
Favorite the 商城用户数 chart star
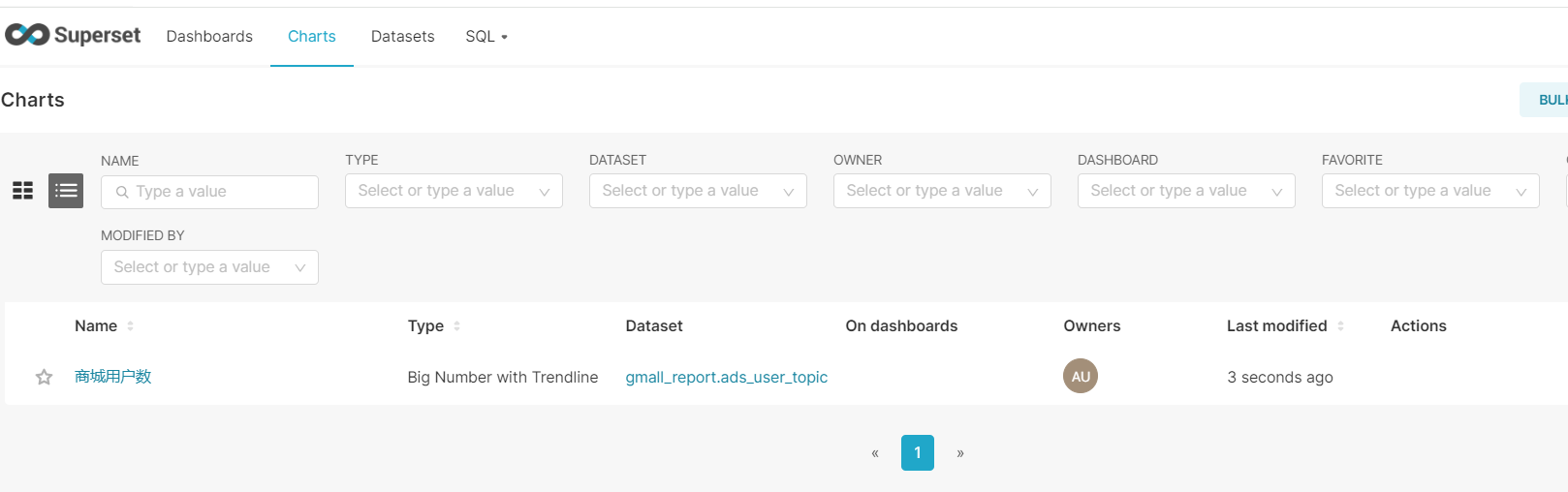point(44,377)
